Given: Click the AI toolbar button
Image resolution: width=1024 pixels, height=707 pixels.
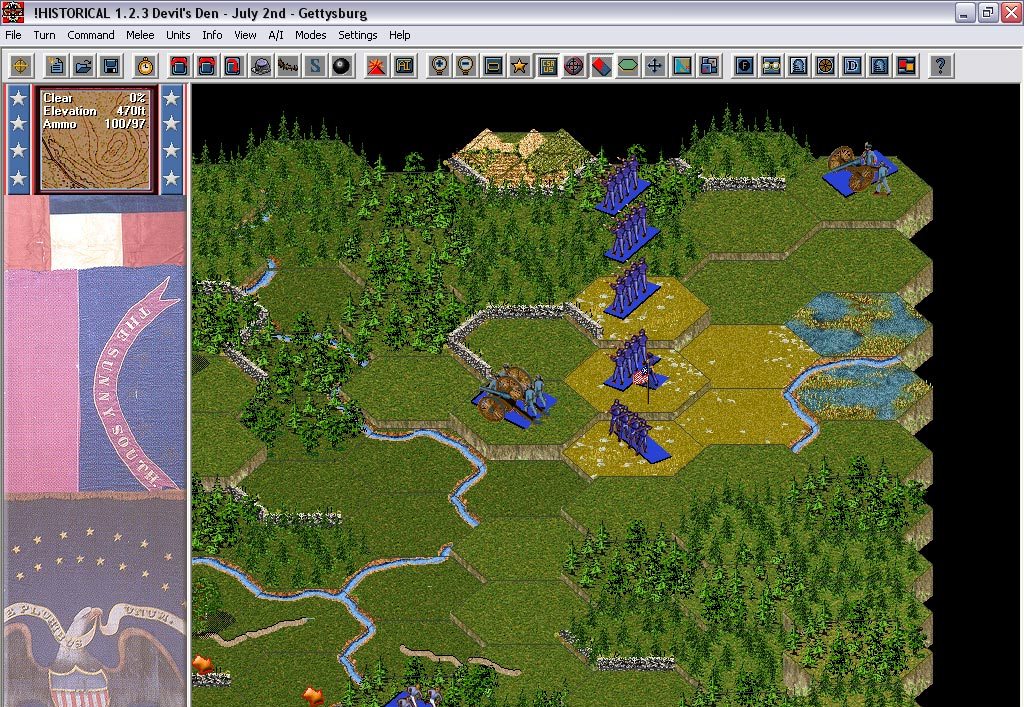Looking at the screenshot, I should point(404,66).
